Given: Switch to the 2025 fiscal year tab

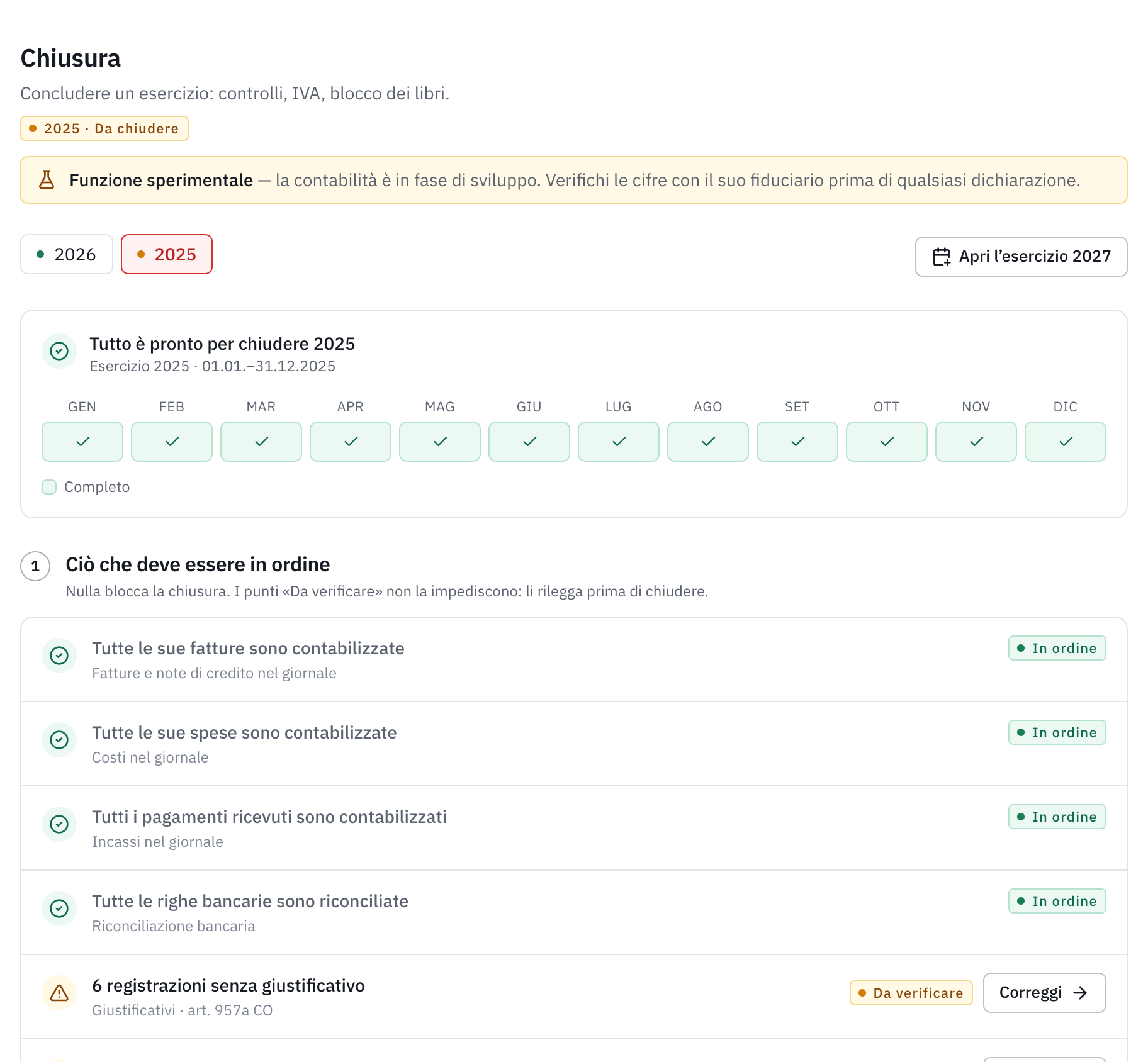Looking at the screenshot, I should (167, 254).
